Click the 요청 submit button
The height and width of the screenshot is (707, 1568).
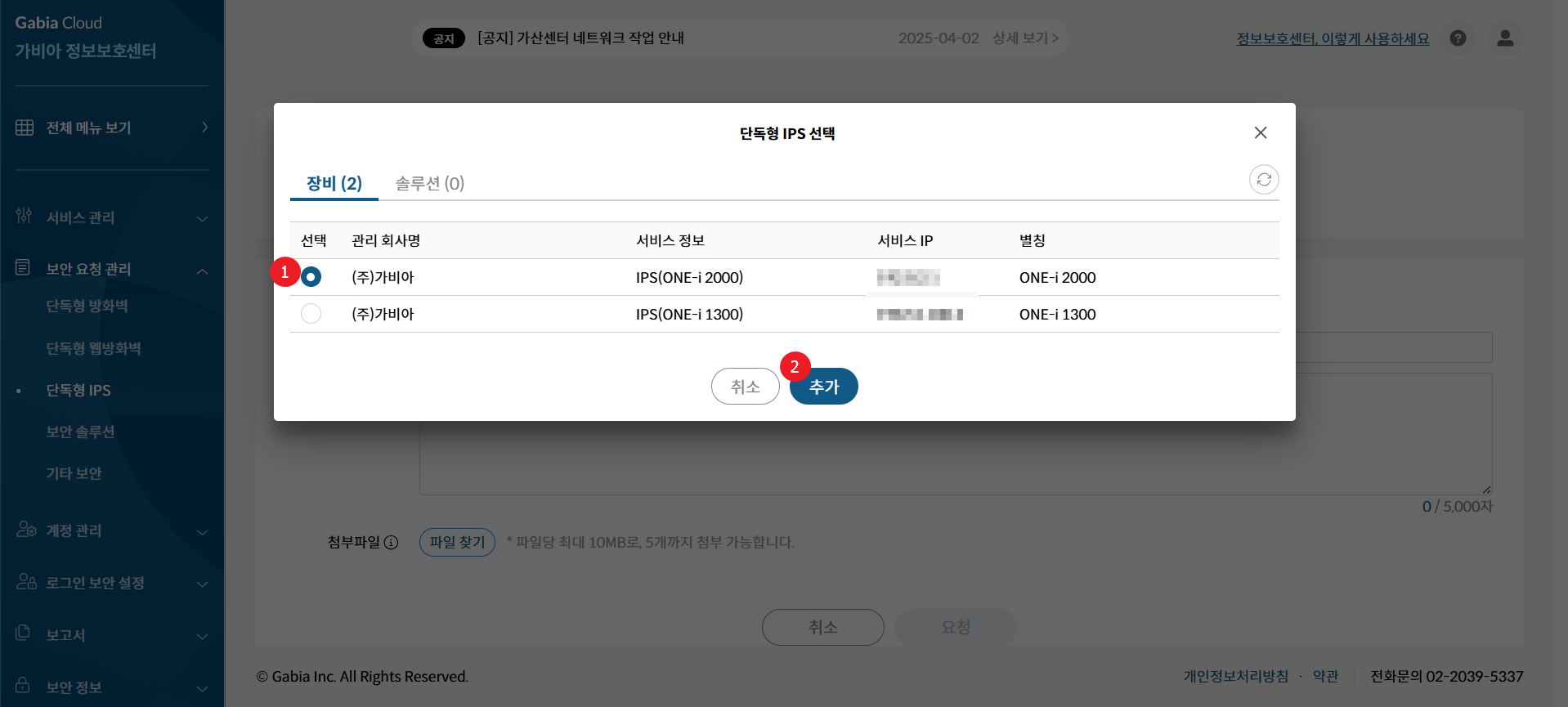point(956,627)
